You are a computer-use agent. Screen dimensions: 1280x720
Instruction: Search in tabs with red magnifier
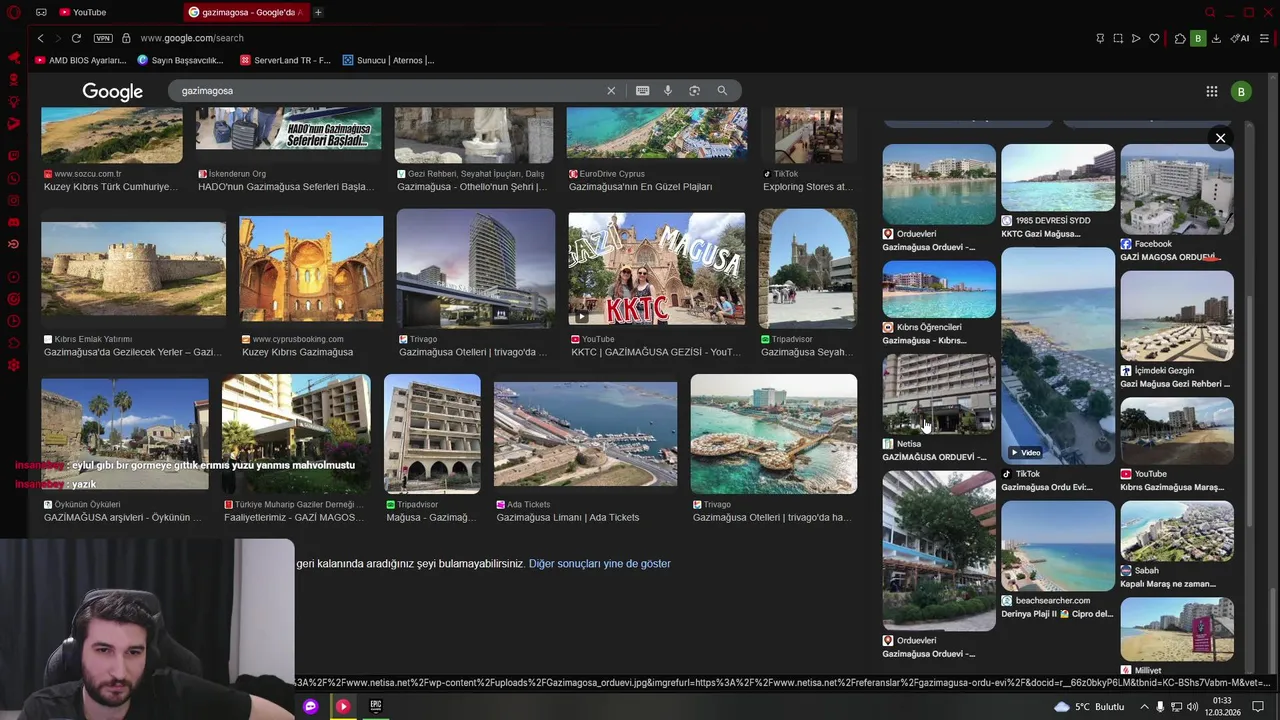point(1210,12)
